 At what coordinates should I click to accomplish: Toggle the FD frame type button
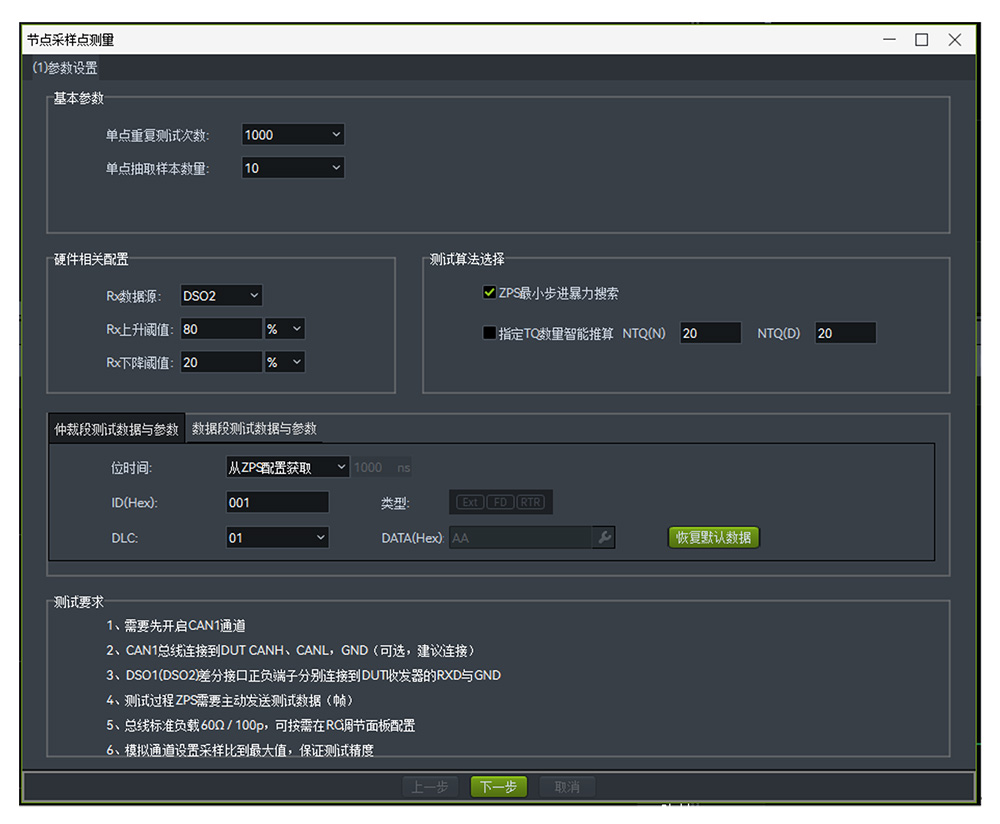[500, 502]
